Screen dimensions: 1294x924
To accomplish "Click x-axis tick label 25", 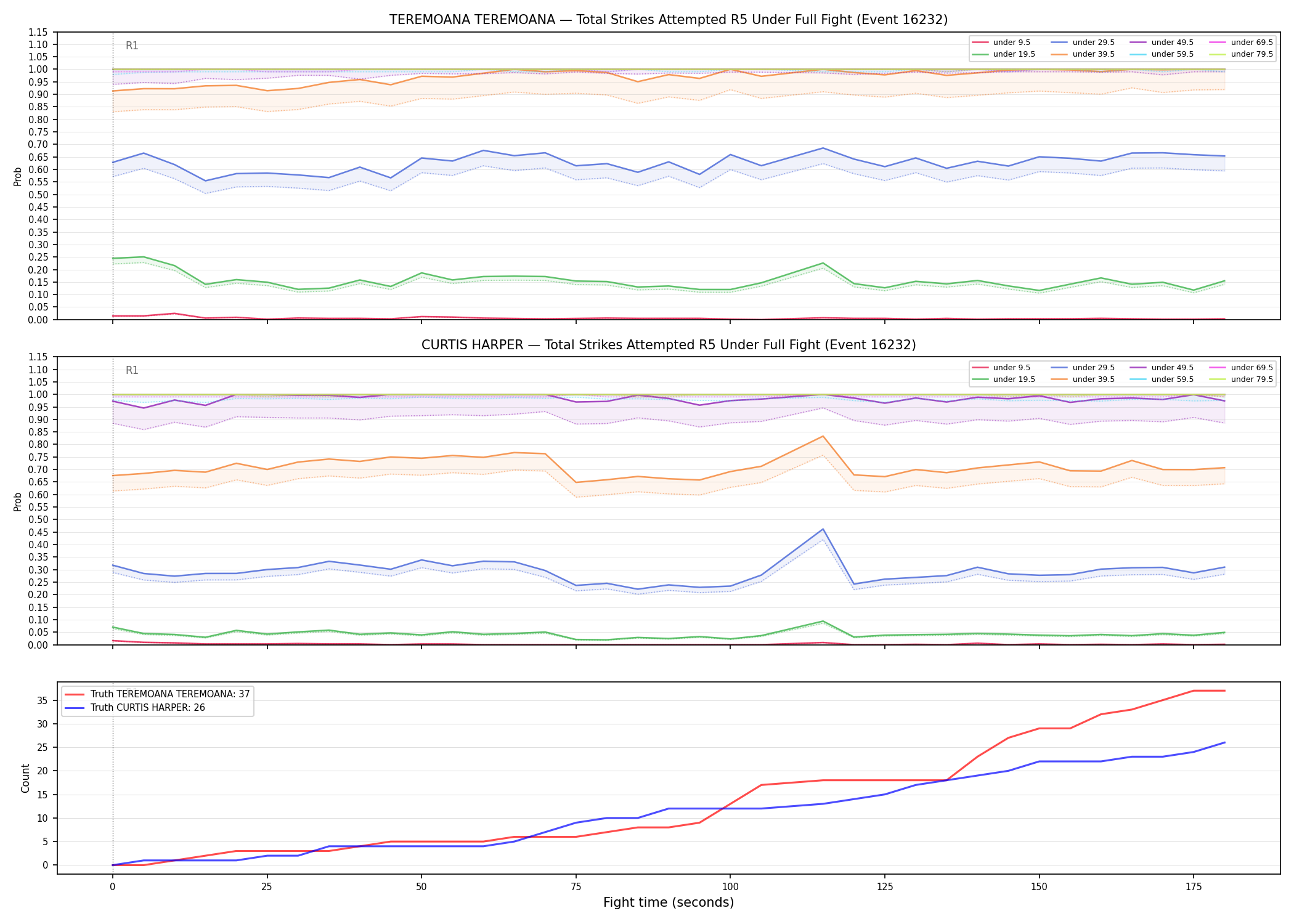I will 267,887.
